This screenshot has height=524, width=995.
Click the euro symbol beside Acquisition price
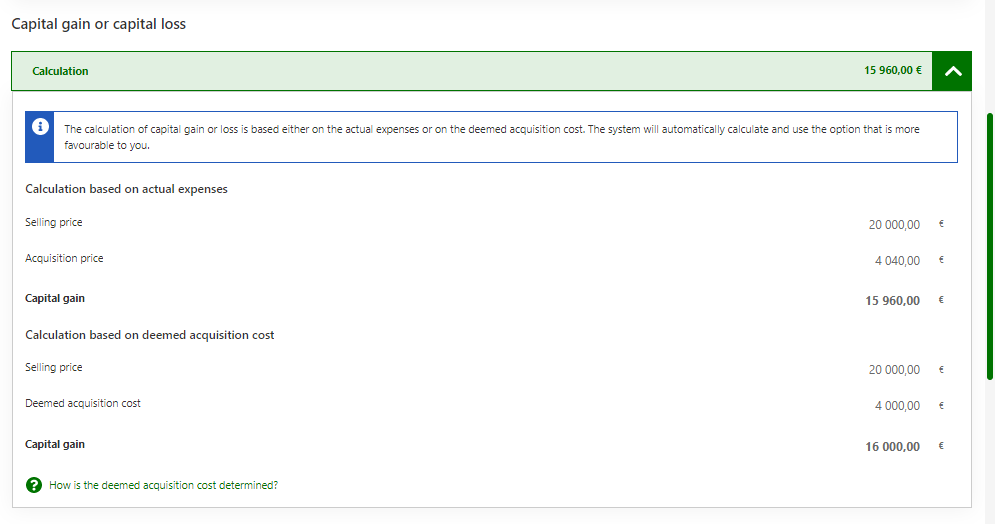click(941, 261)
